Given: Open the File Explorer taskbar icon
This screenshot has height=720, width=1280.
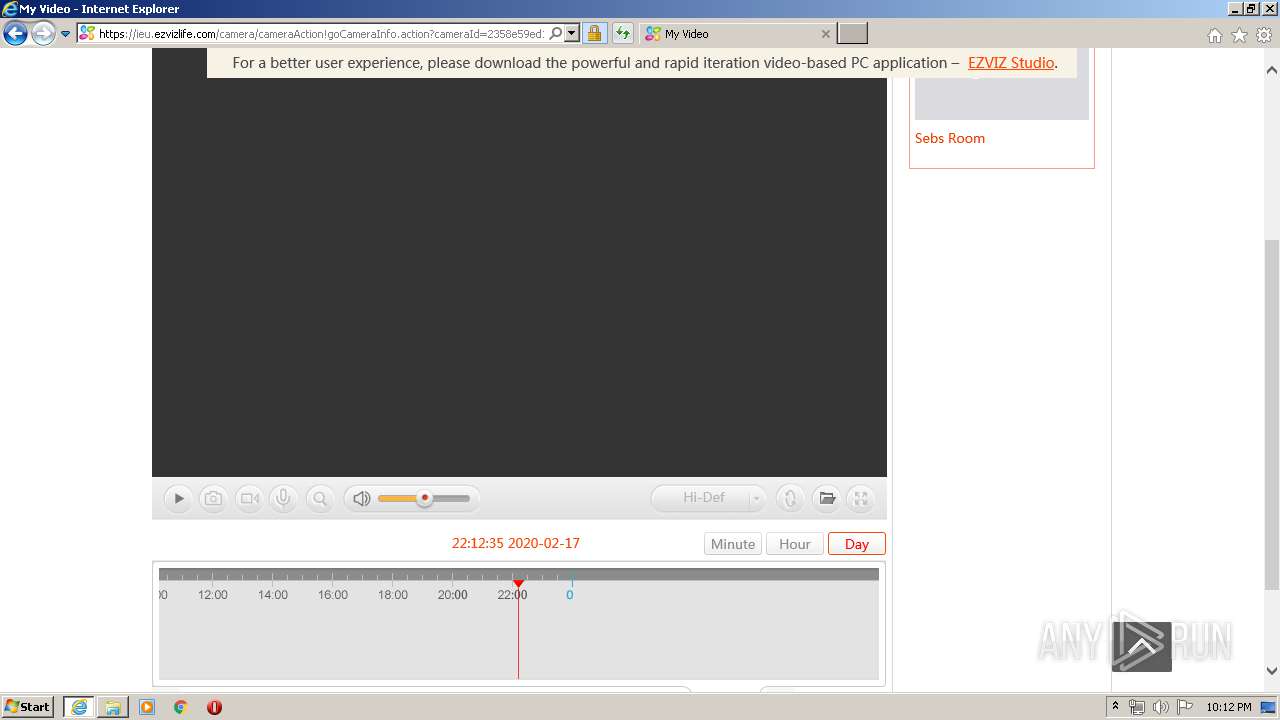Looking at the screenshot, I should [x=113, y=707].
